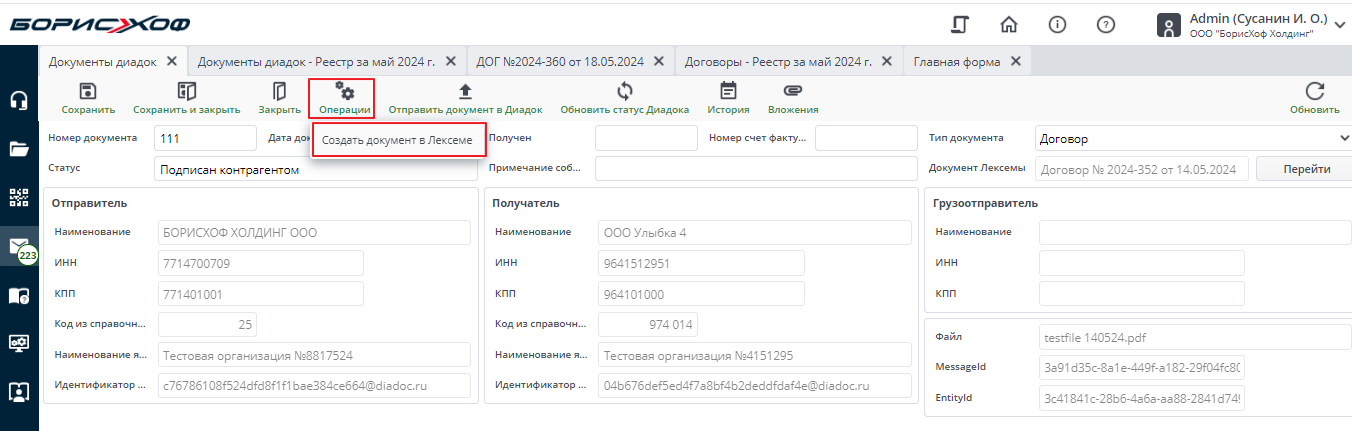Click the Сохранить save icon
Viewport: 1352px width, 431px height.
click(88, 91)
